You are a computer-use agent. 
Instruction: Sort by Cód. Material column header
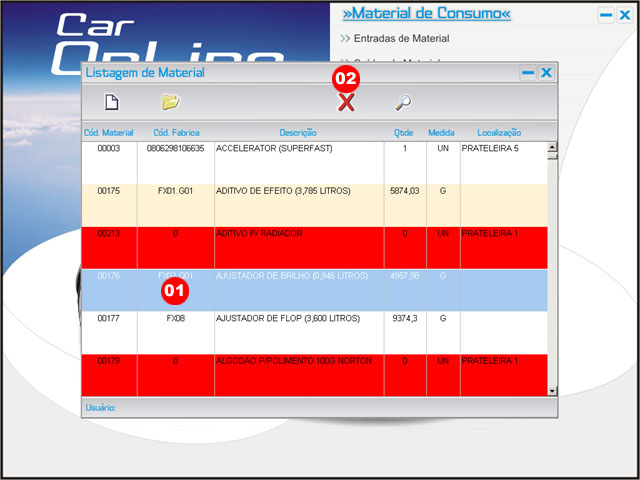[109, 132]
